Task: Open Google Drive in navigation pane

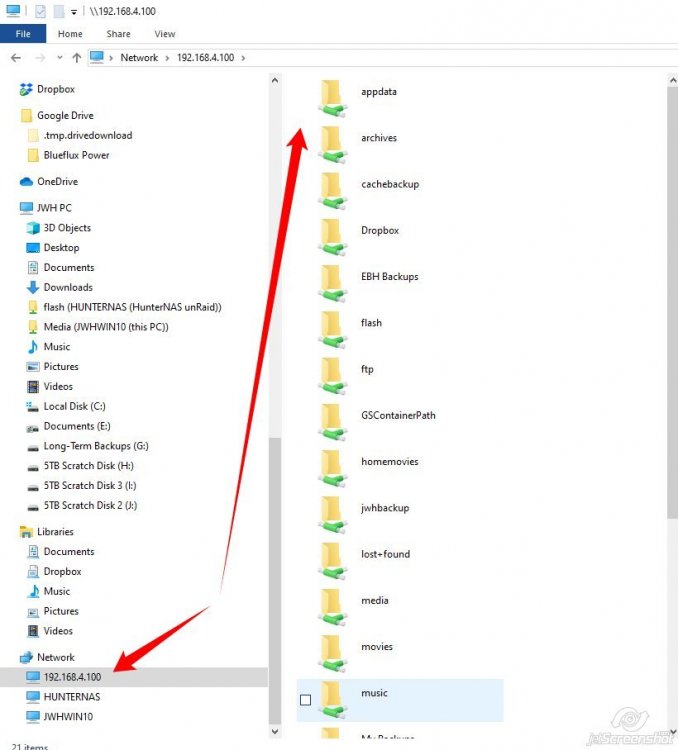Action: [x=65, y=116]
